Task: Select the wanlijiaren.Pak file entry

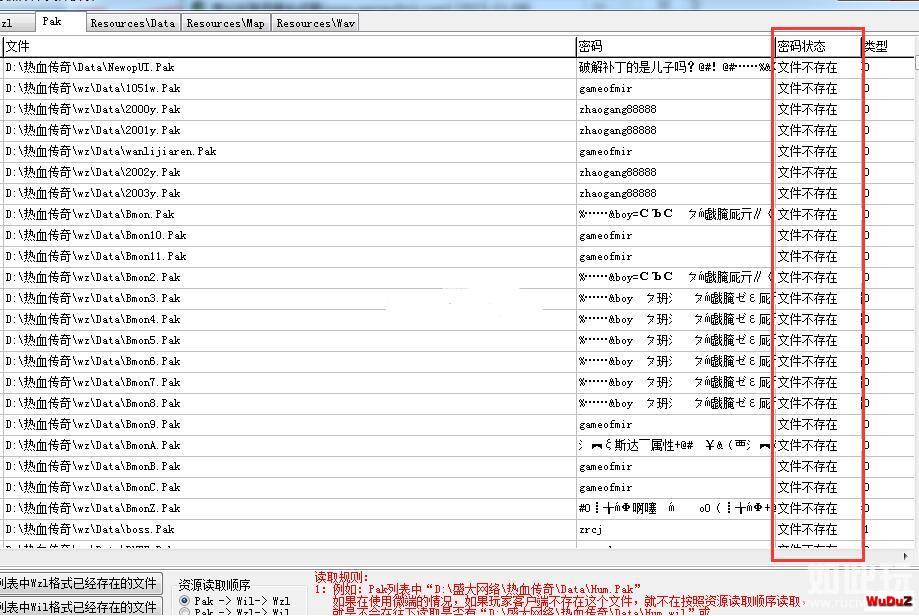Action: point(111,152)
